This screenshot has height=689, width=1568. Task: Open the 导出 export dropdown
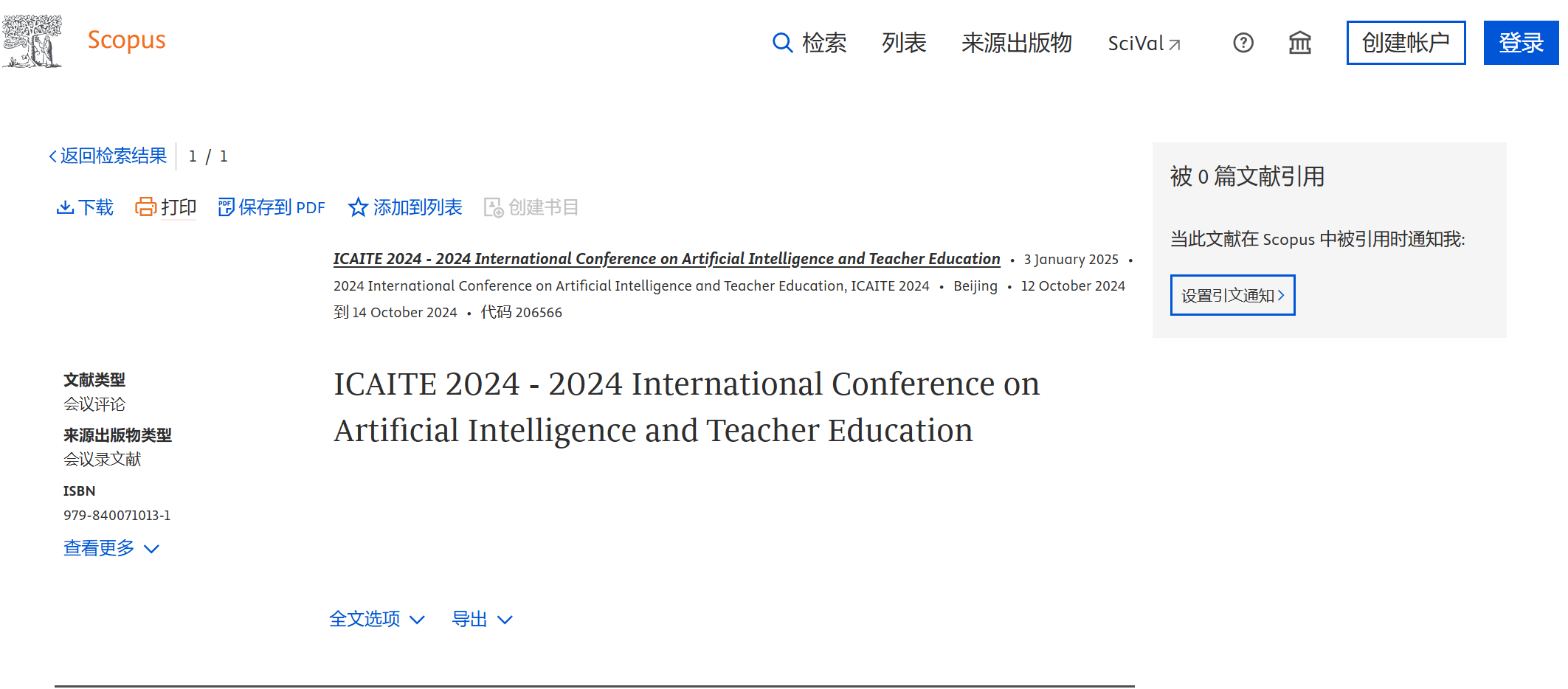(481, 619)
